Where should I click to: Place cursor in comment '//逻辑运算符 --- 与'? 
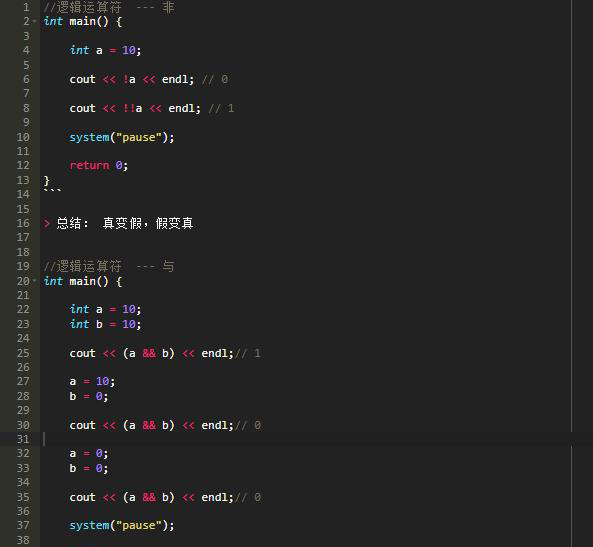click(x=109, y=267)
